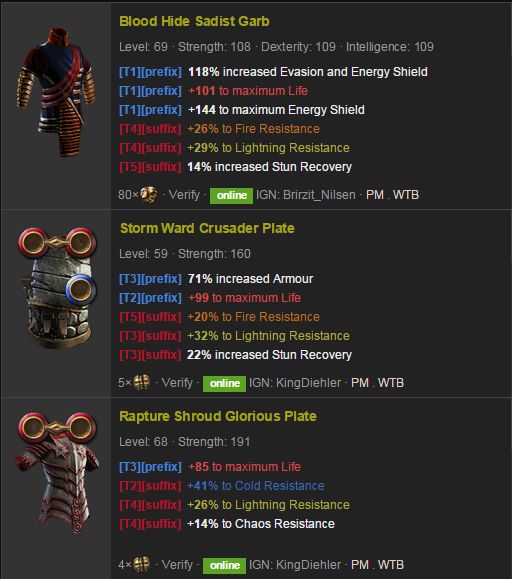Click WTB on Sadist Garb listing
Image resolution: width=512 pixels, height=579 pixels.
coord(406,195)
